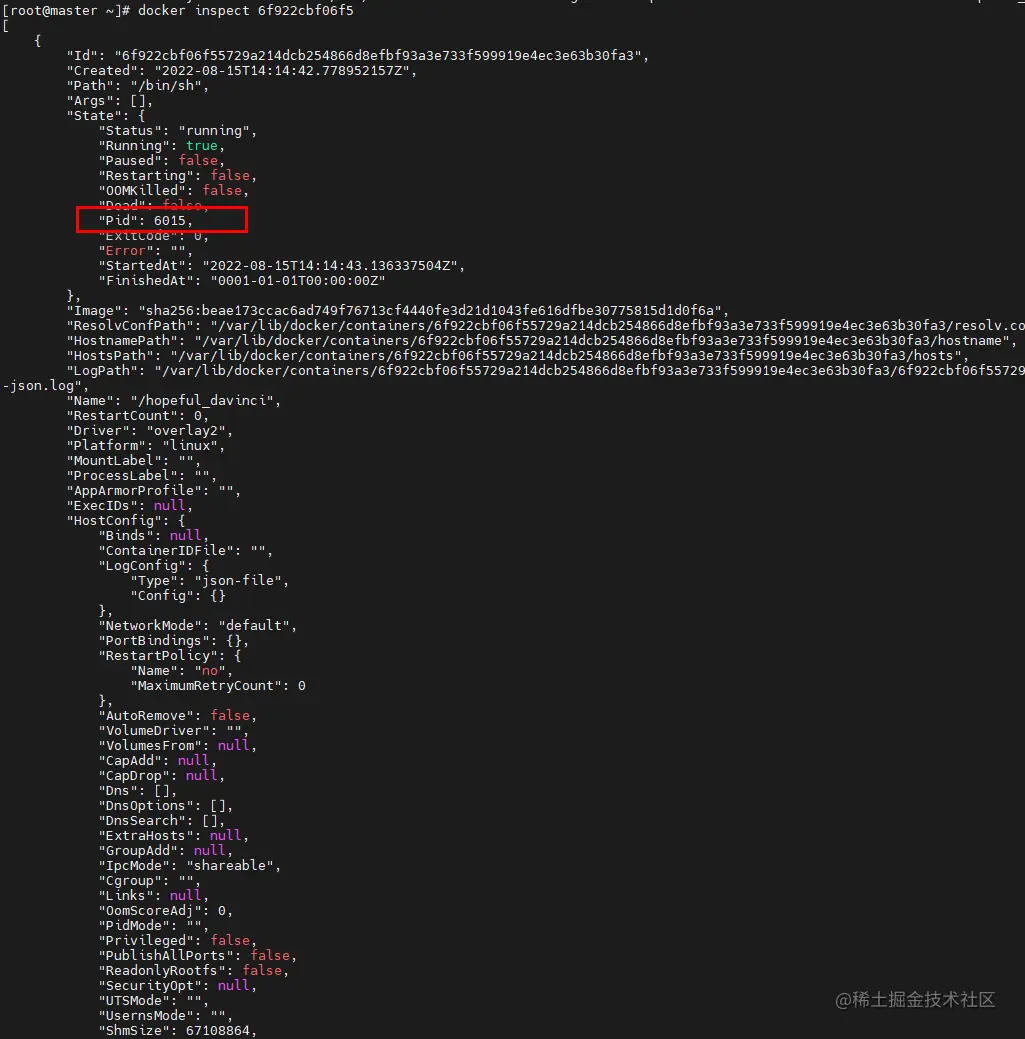Select the "Privileged": false line
This screenshot has width=1025, height=1039.
click(178, 941)
